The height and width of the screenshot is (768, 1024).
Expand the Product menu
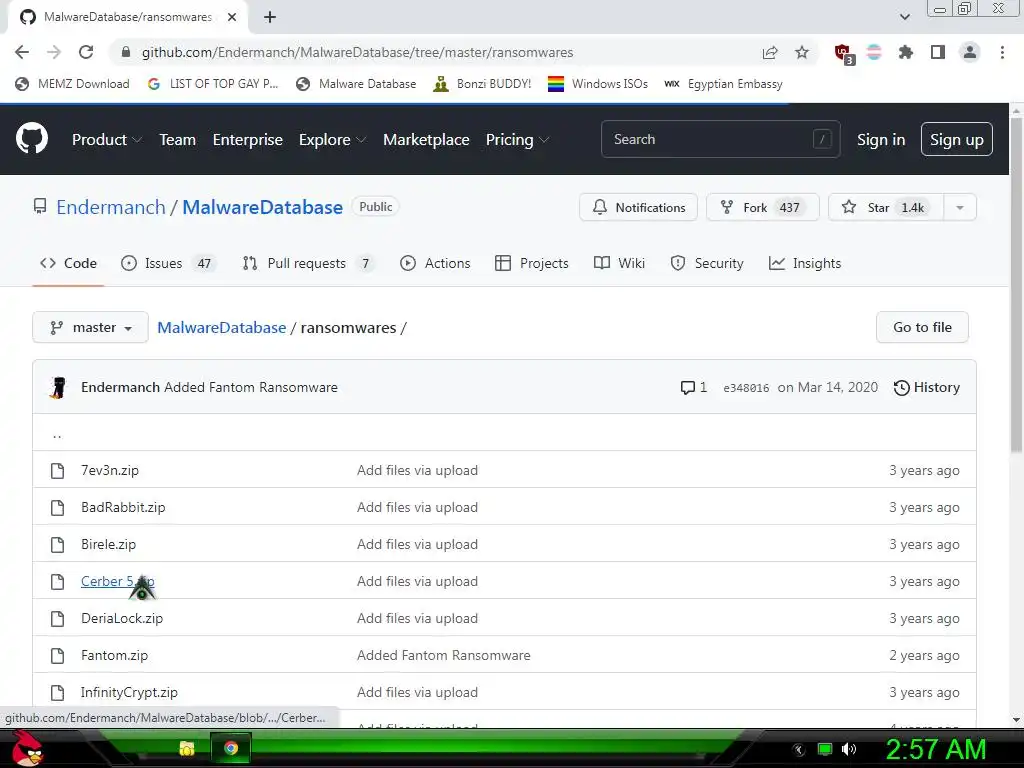pos(107,140)
